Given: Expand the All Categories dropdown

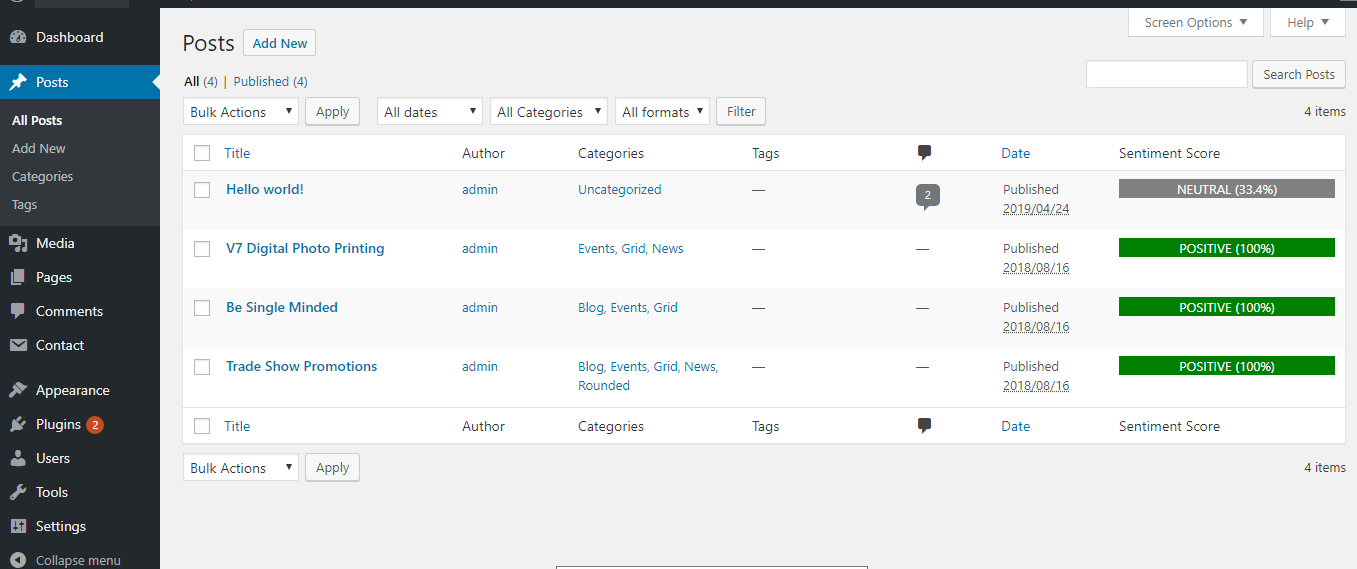Looking at the screenshot, I should point(549,112).
